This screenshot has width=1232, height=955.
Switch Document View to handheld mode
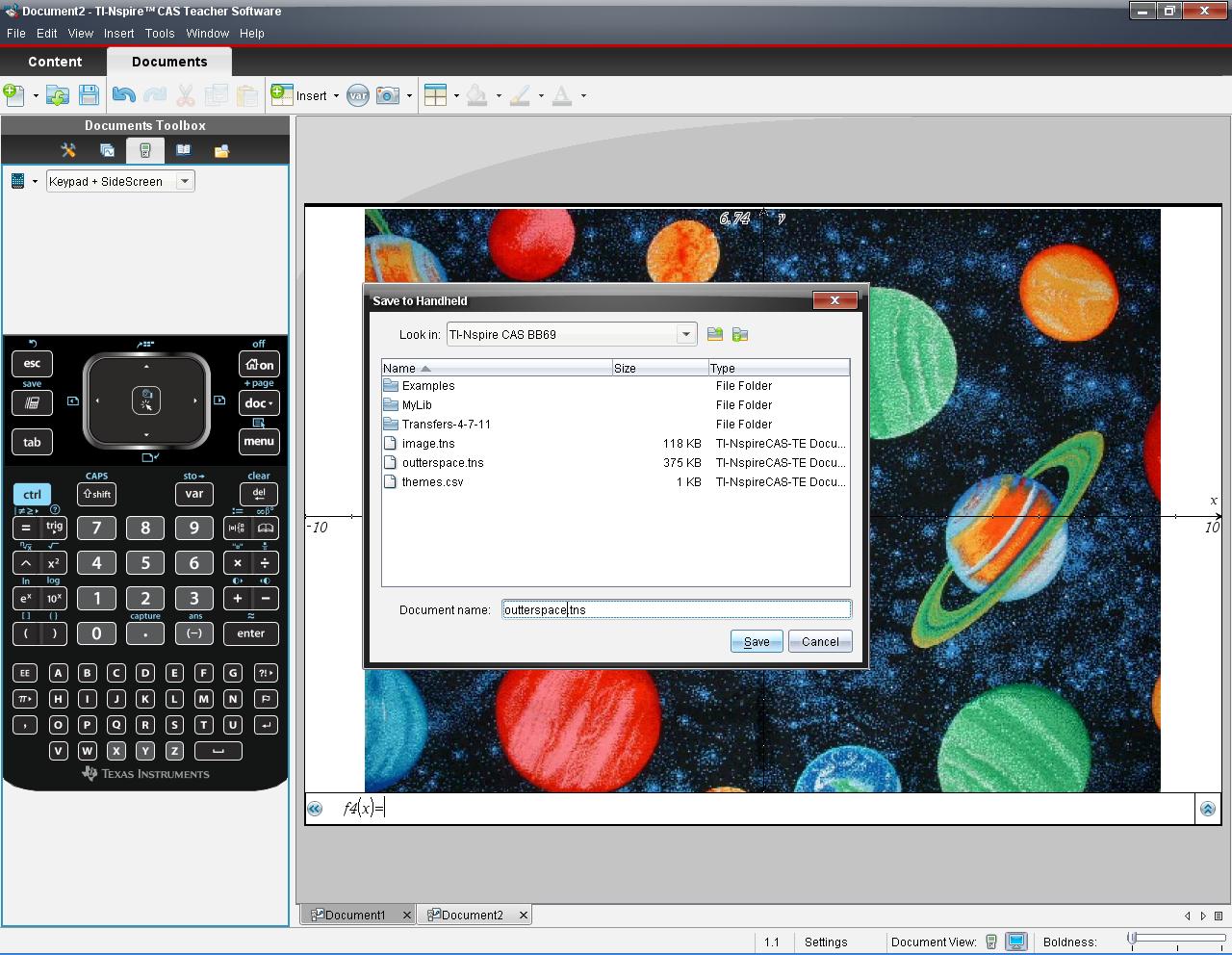tap(991, 942)
